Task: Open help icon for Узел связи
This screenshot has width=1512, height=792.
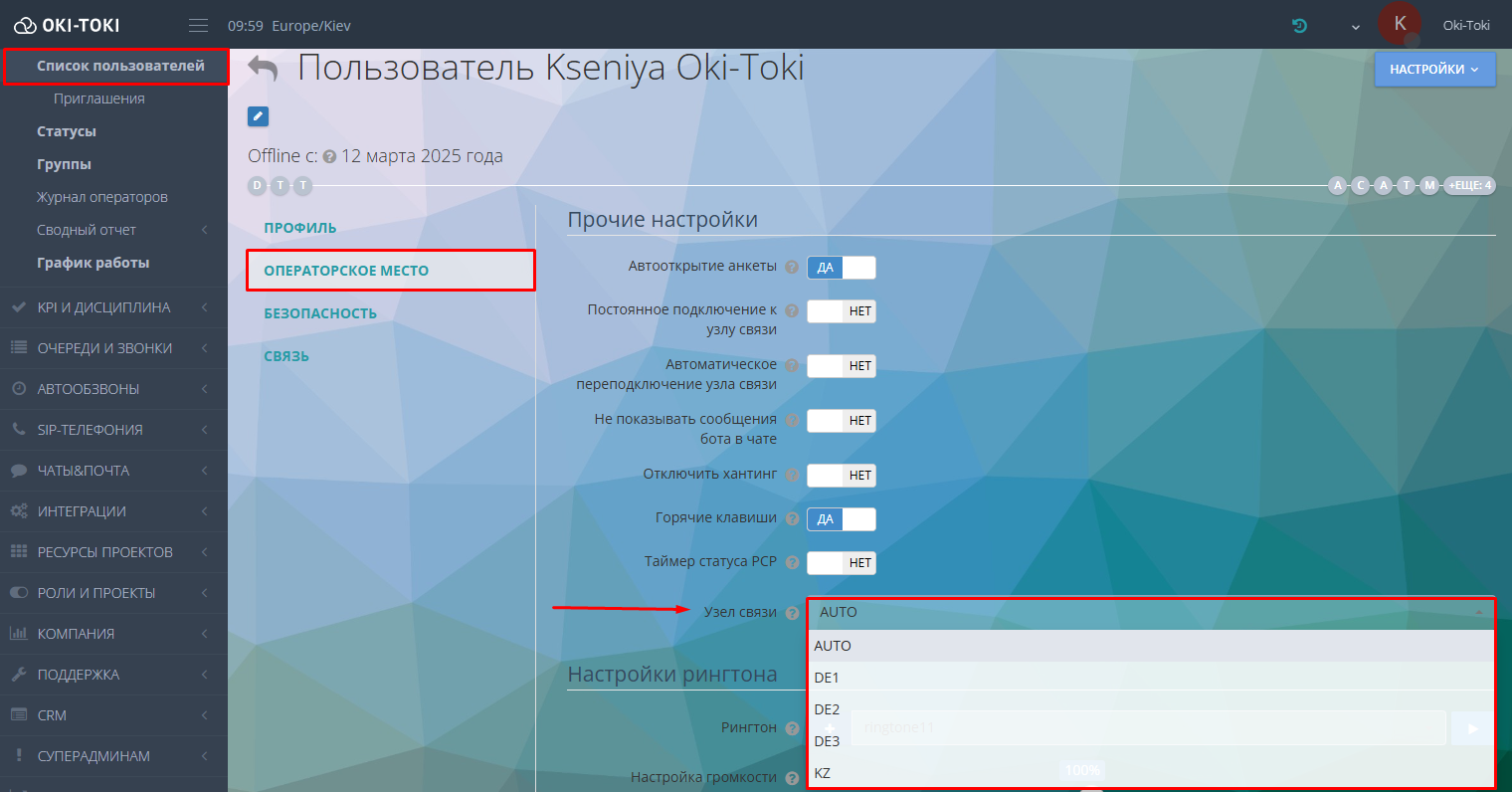Action: tap(792, 613)
